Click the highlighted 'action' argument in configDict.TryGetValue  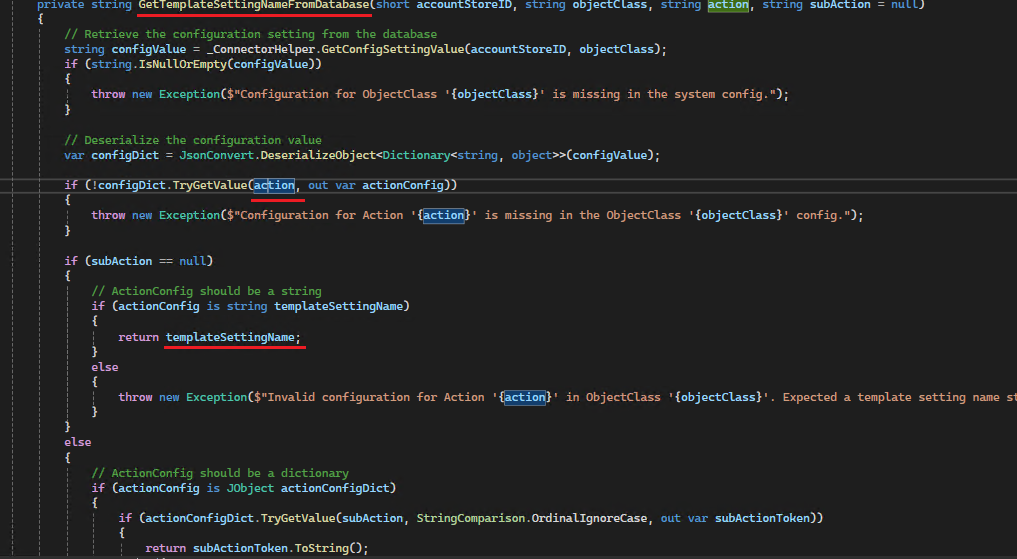[x=274, y=185]
